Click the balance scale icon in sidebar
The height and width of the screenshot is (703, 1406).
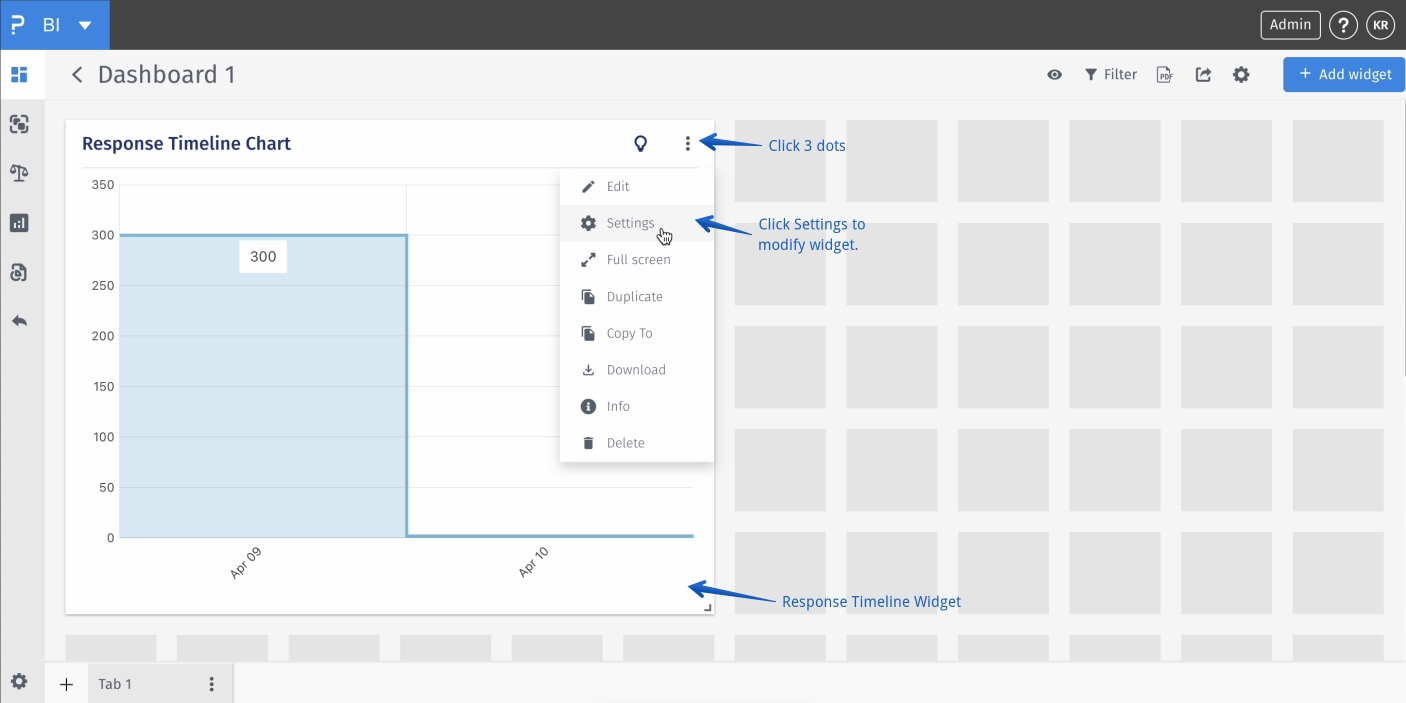[x=19, y=173]
